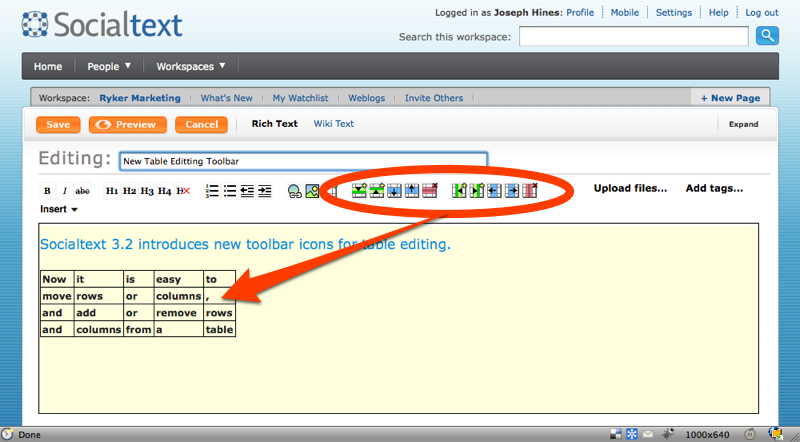The height and width of the screenshot is (442, 800).
Task: Click Upload files...
Action: (630, 188)
